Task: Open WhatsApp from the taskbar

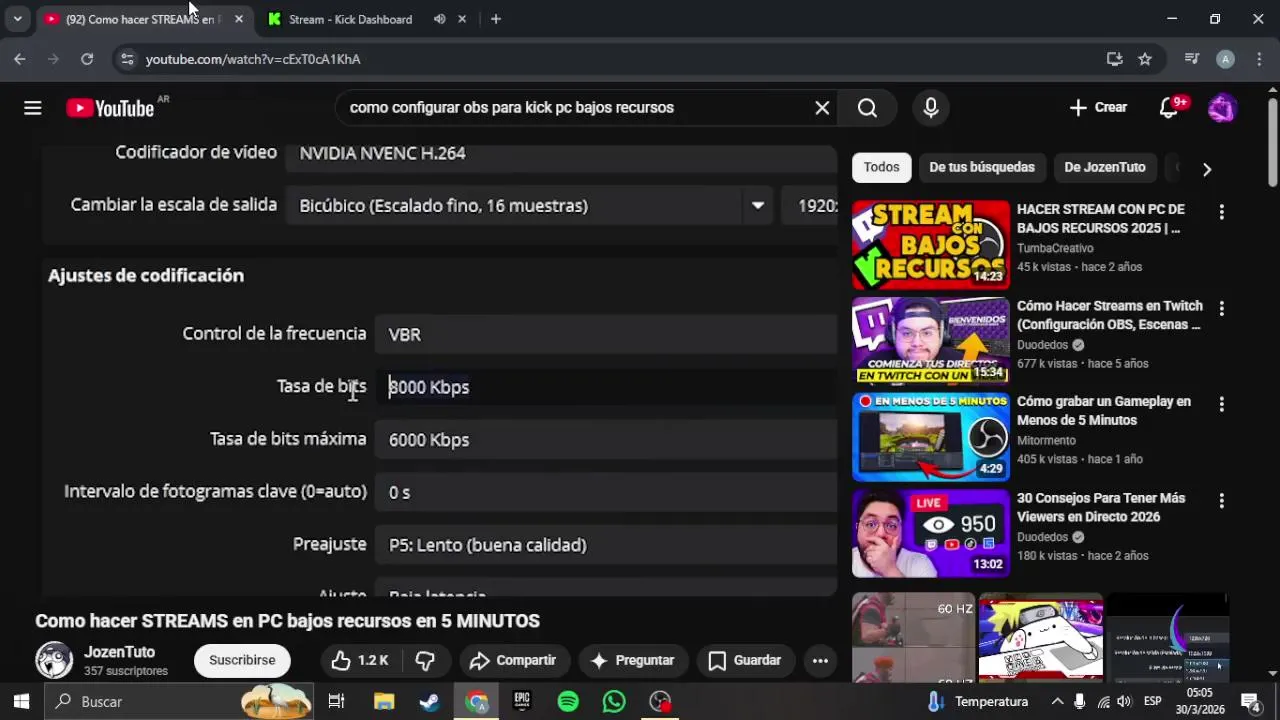Action: pyautogui.click(x=614, y=701)
